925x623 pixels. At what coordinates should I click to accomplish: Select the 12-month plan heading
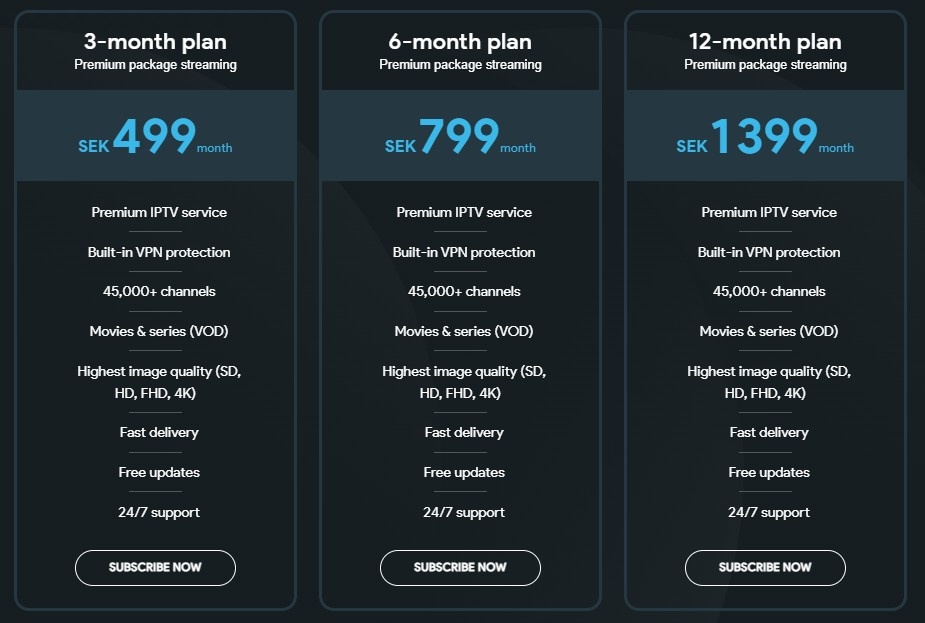765,42
